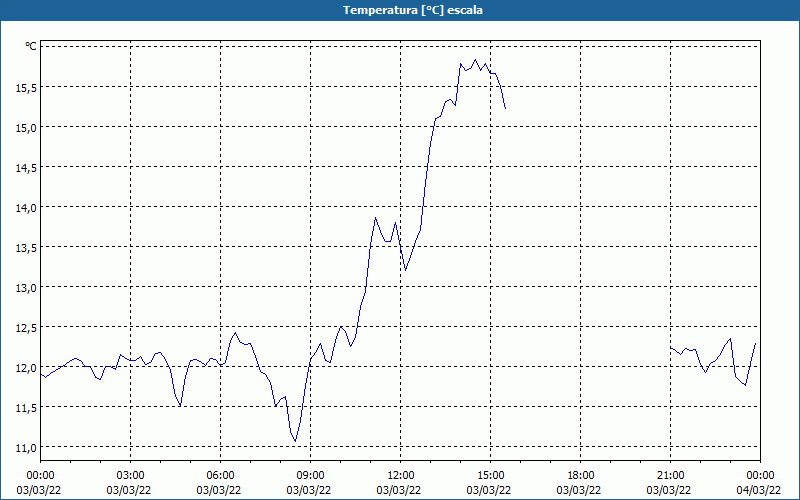Click the 03/03/22 date under 12:00
This screenshot has height=500, width=800.
399,490
